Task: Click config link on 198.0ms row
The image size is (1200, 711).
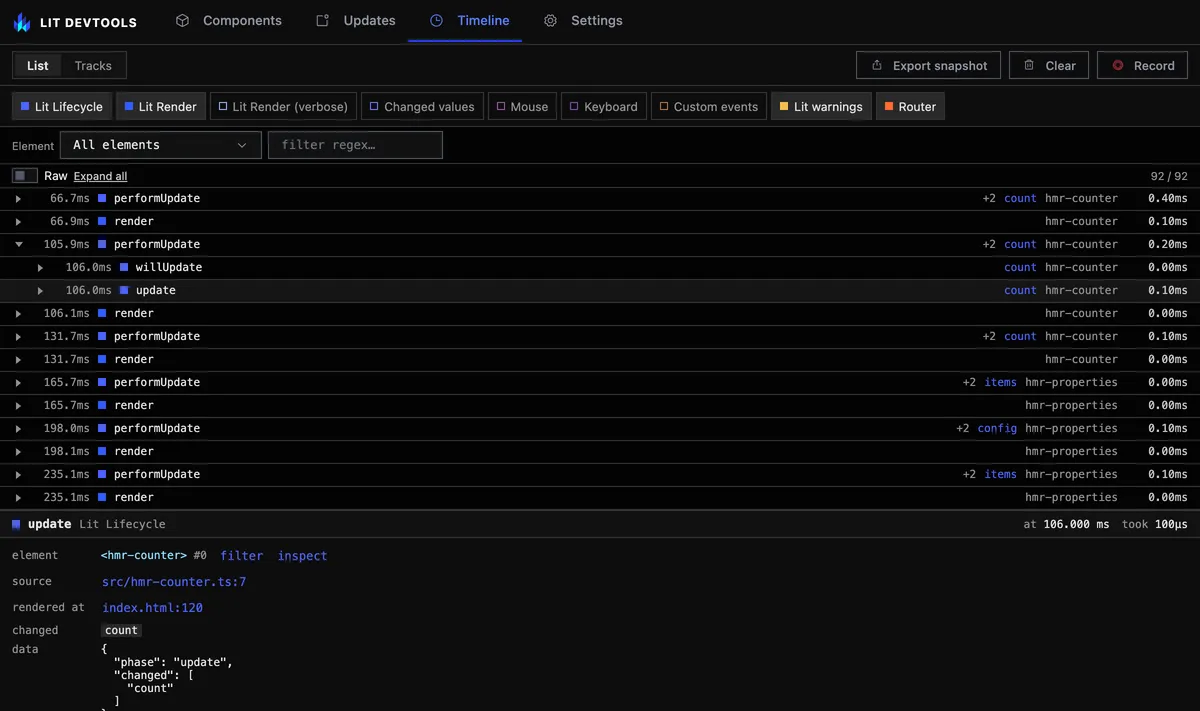Action: point(997,429)
